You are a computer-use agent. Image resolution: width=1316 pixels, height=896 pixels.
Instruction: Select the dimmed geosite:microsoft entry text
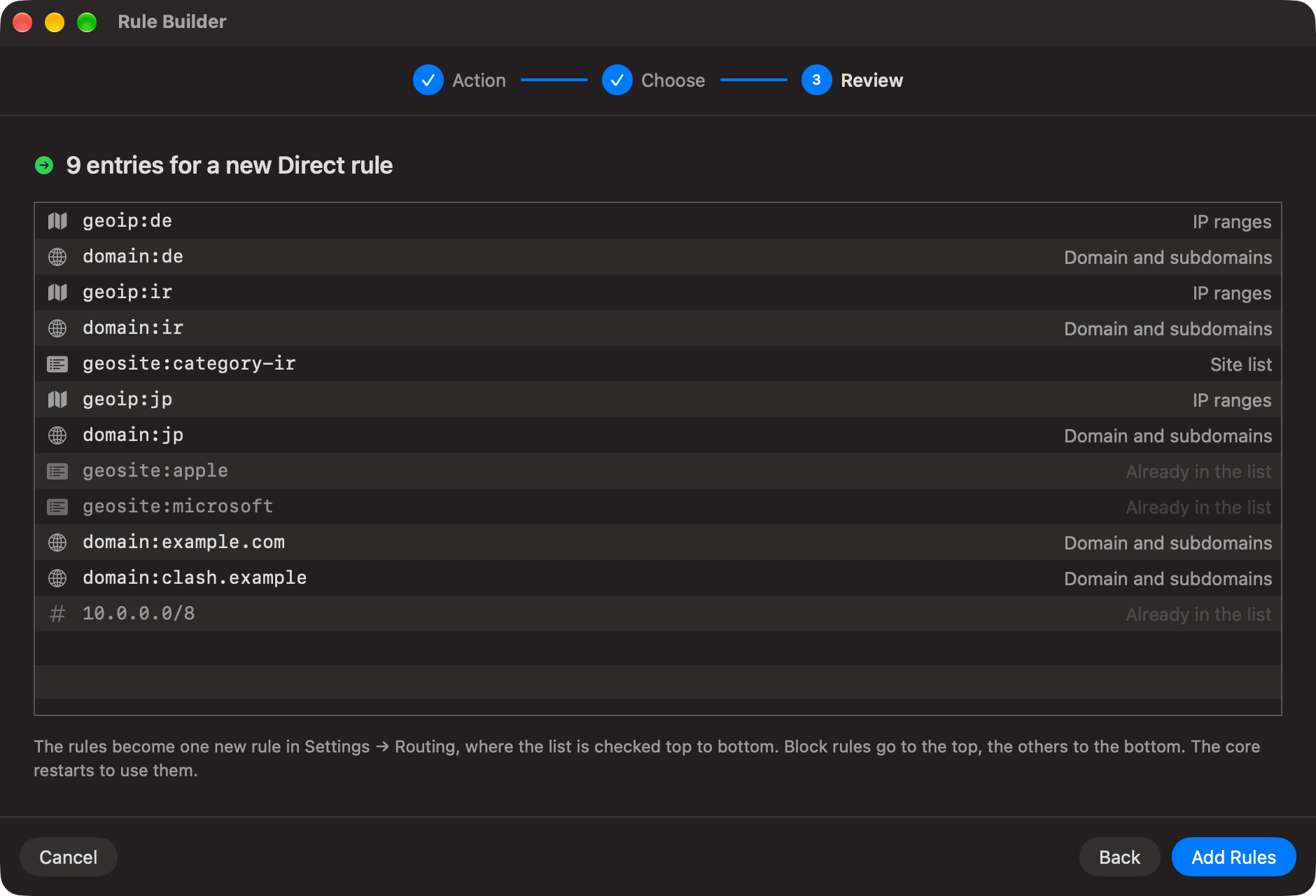point(178,507)
